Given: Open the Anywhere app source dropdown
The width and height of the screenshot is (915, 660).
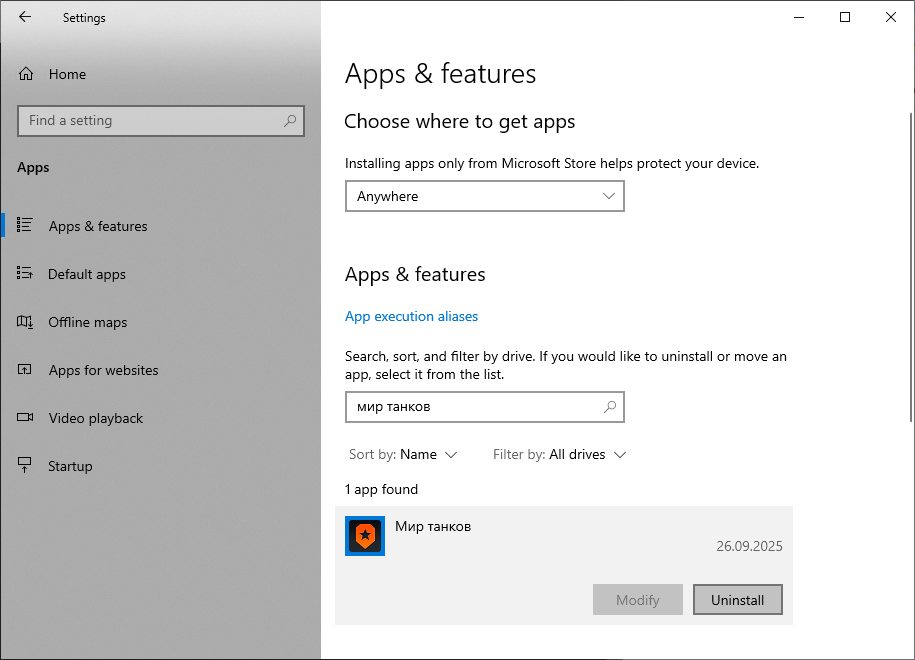Looking at the screenshot, I should click(484, 196).
